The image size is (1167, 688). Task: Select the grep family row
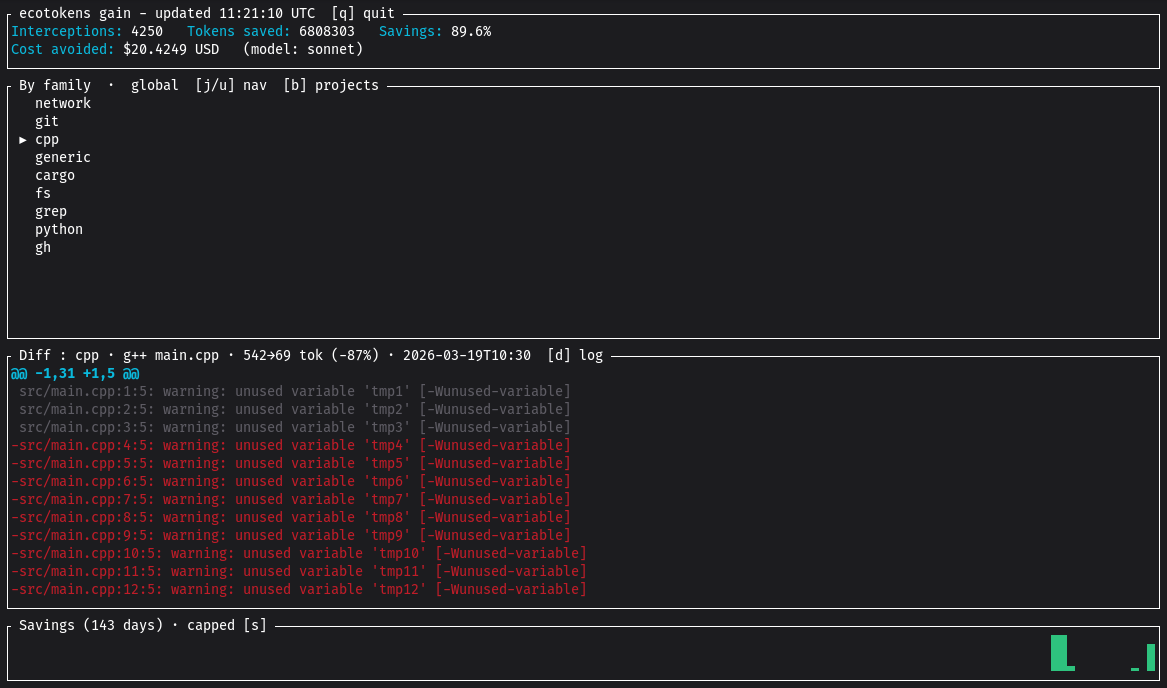[x=51, y=211]
